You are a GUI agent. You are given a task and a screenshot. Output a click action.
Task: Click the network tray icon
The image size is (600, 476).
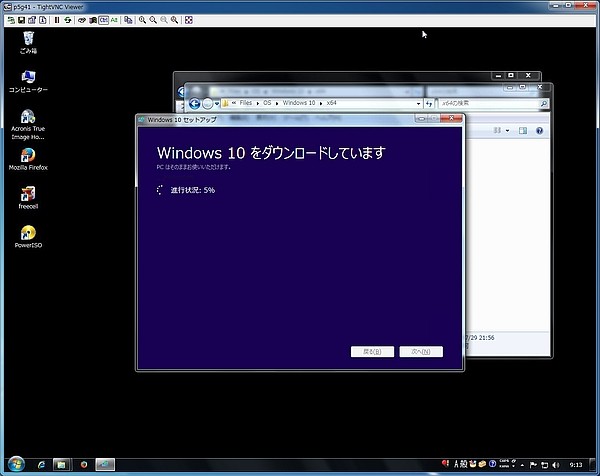[544, 465]
